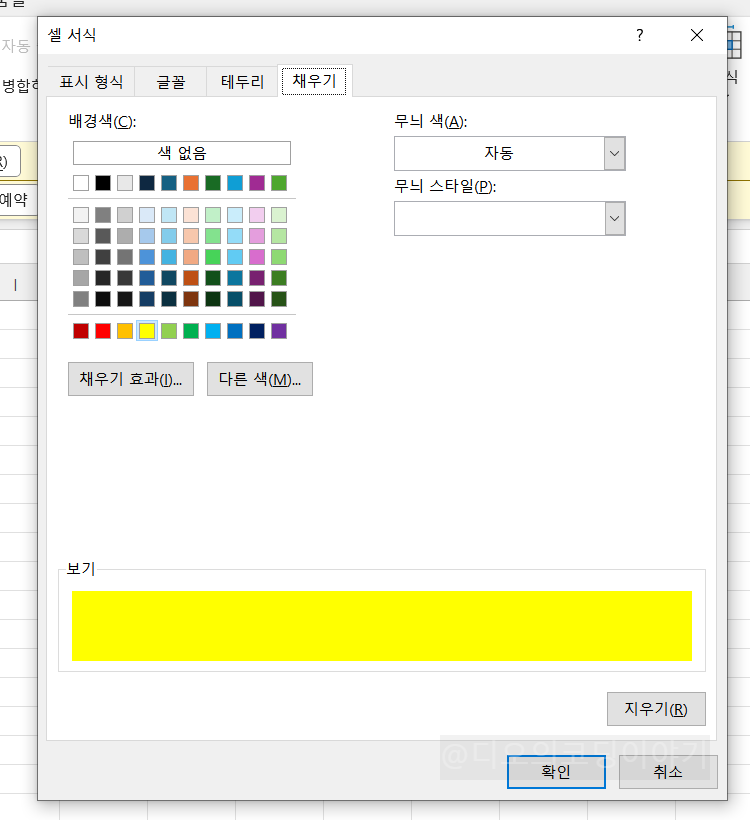This screenshot has width=750, height=820.
Task: Select the purple standard color swatch
Action: point(279,331)
